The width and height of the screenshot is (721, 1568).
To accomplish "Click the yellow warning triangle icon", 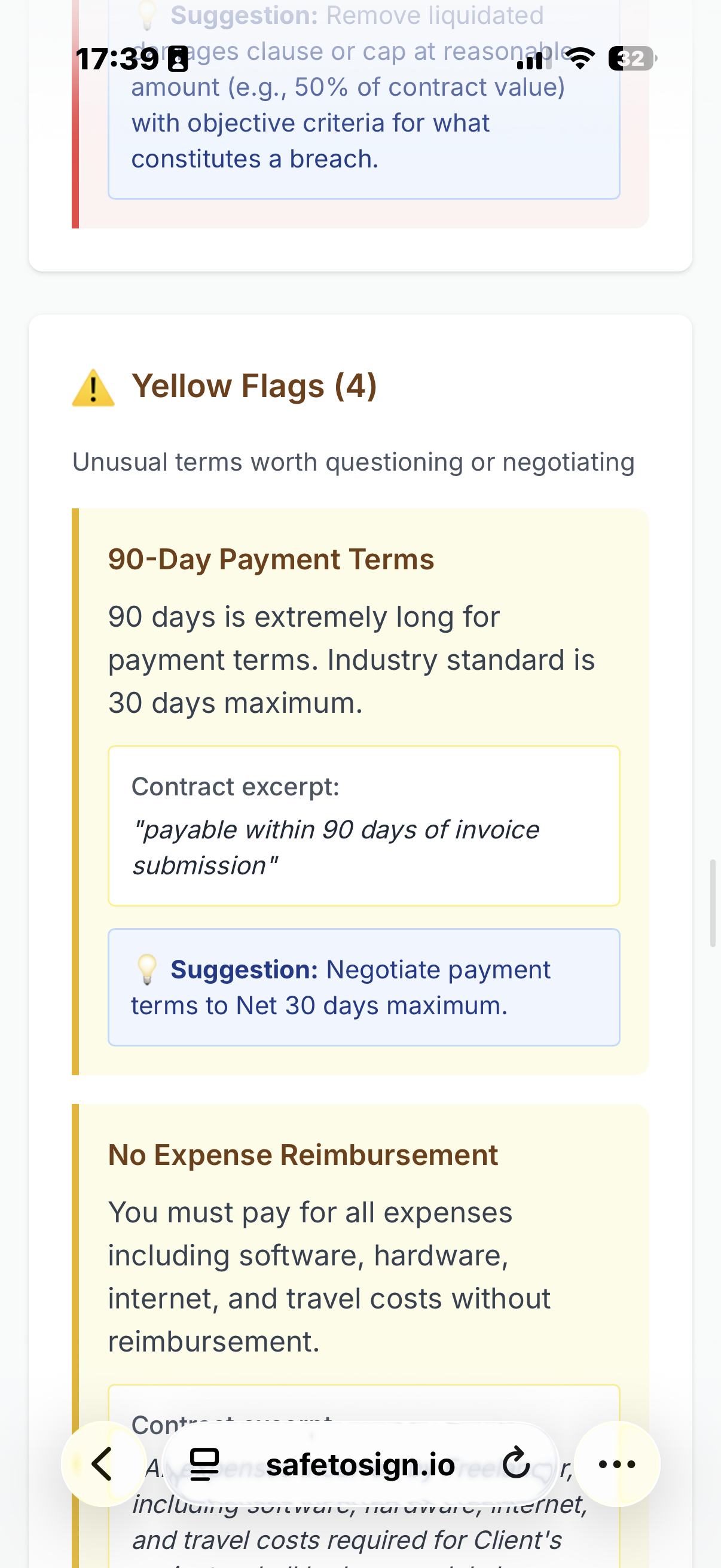I will [93, 388].
